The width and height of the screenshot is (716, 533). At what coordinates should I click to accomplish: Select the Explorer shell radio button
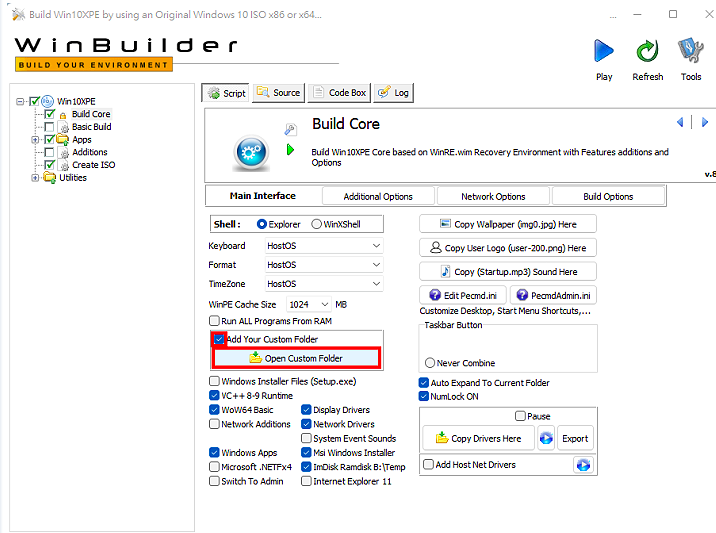click(262, 224)
